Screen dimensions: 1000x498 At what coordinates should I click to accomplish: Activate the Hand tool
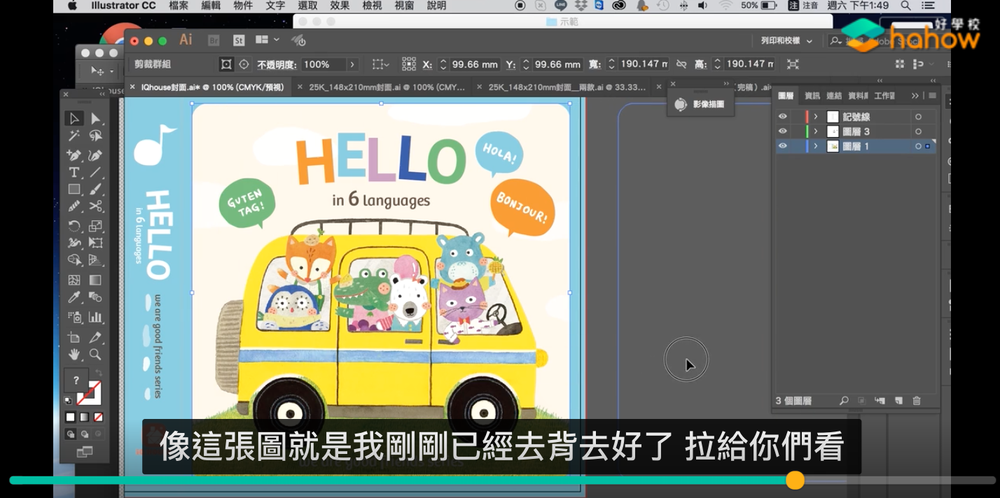coord(74,355)
